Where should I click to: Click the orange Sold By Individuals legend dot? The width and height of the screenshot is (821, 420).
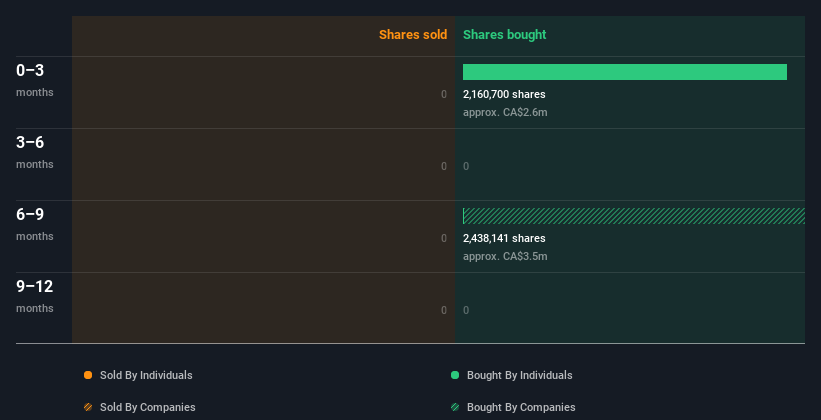88,375
